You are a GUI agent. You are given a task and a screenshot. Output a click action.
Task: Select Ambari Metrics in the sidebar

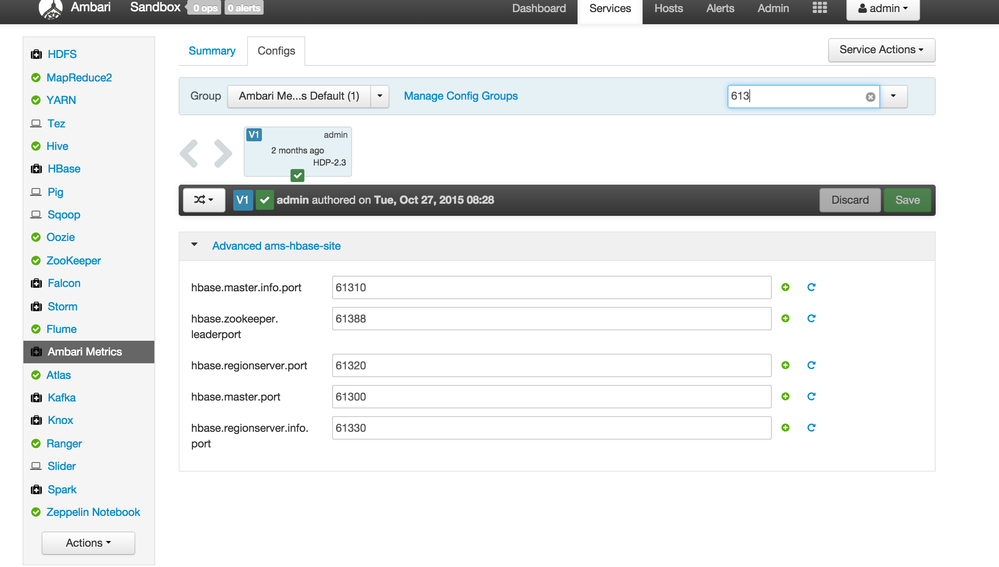pos(89,352)
